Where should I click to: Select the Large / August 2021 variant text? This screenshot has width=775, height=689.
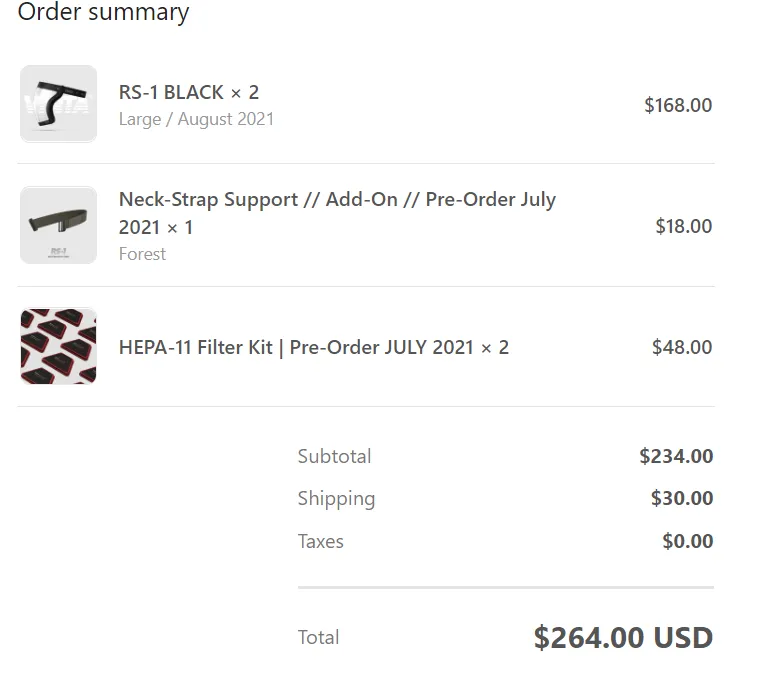point(196,119)
